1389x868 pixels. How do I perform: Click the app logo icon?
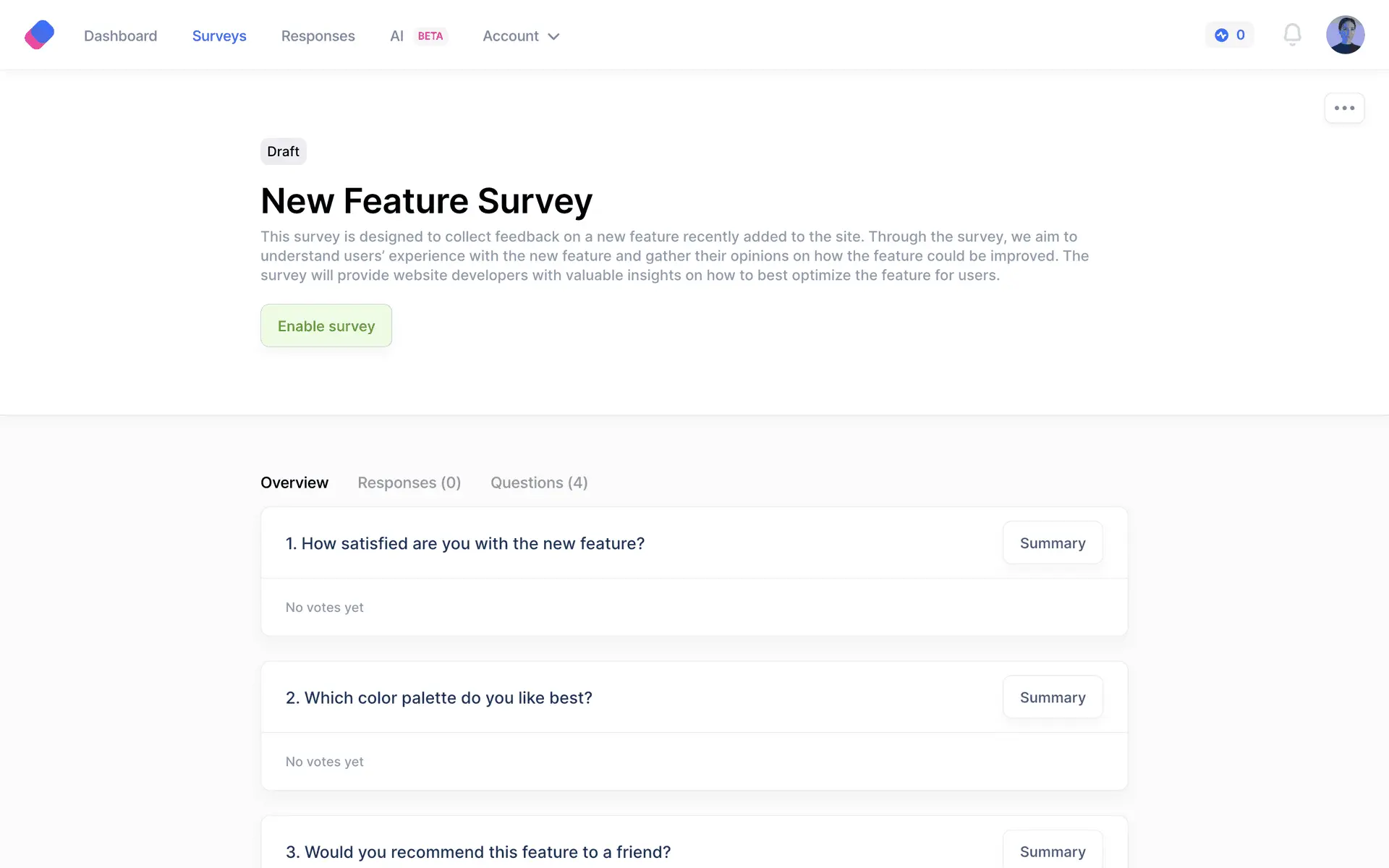[x=40, y=35]
